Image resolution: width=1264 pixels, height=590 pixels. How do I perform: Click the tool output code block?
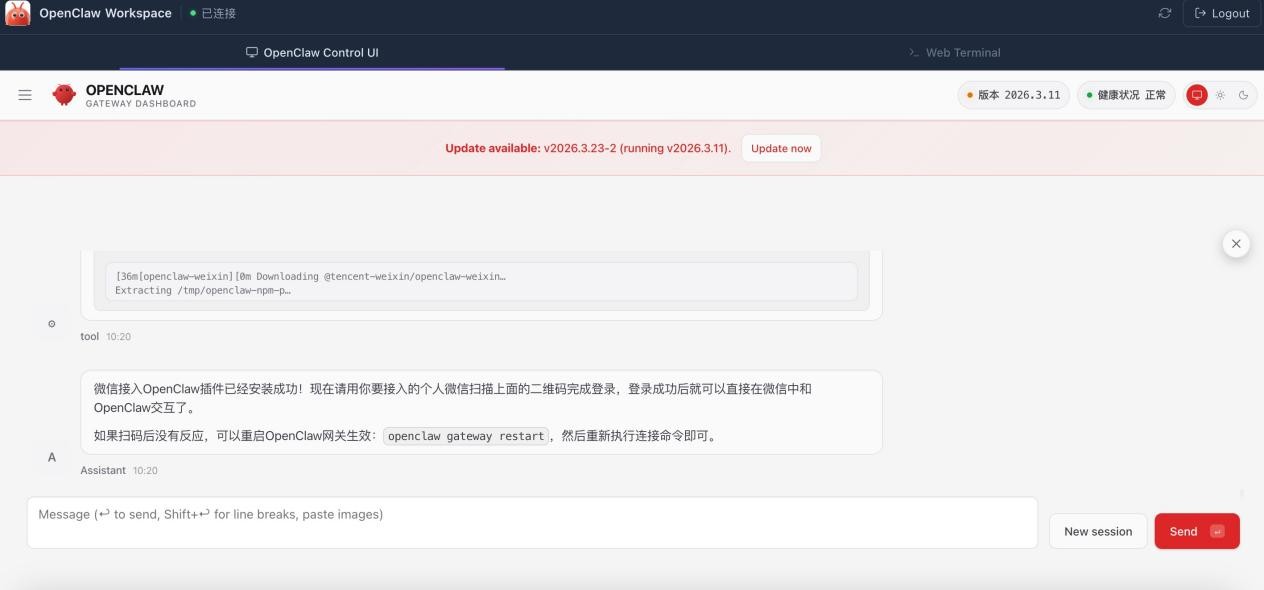(x=481, y=283)
